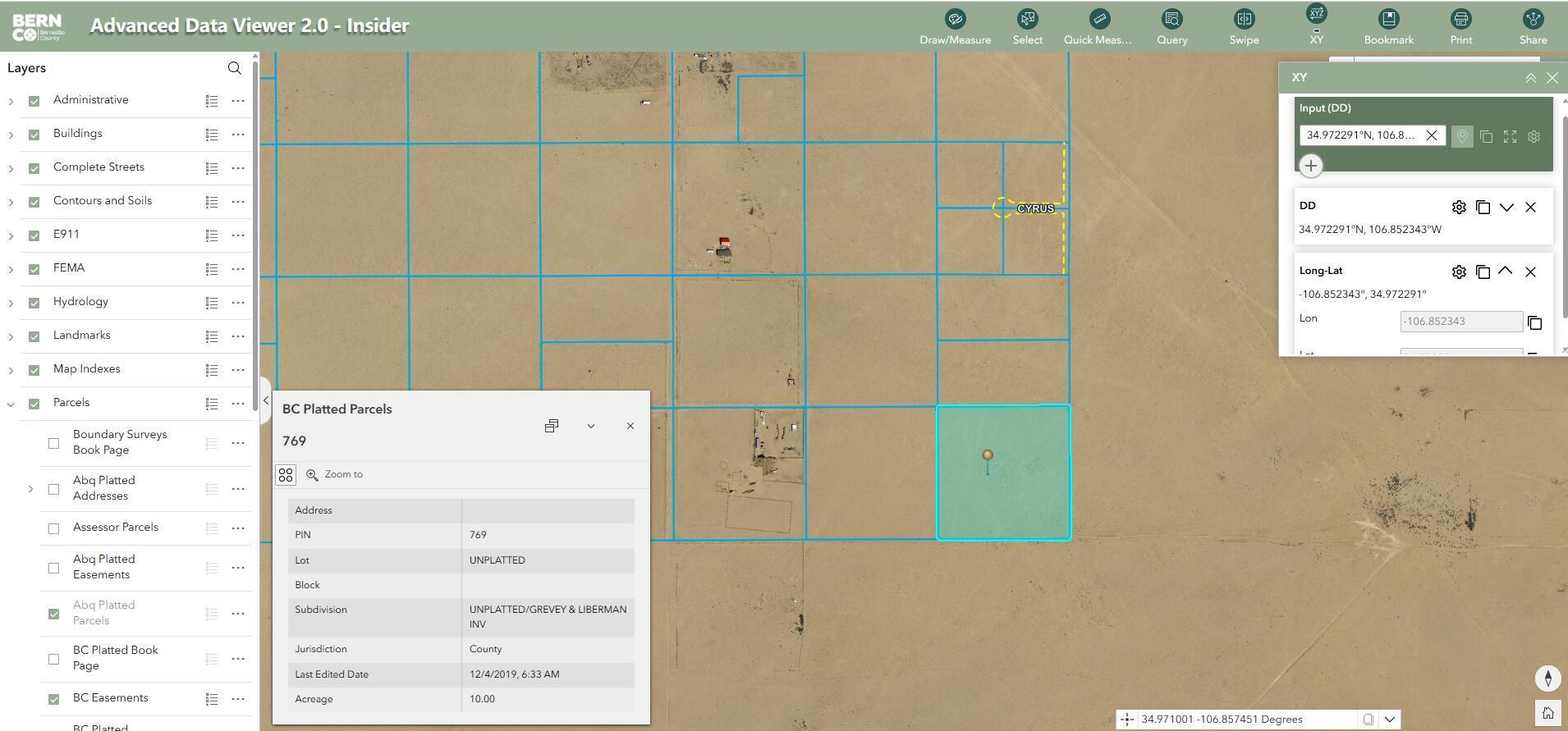Activate the Select tool in toolbar
Image resolution: width=1568 pixels, height=731 pixels.
click(1027, 26)
